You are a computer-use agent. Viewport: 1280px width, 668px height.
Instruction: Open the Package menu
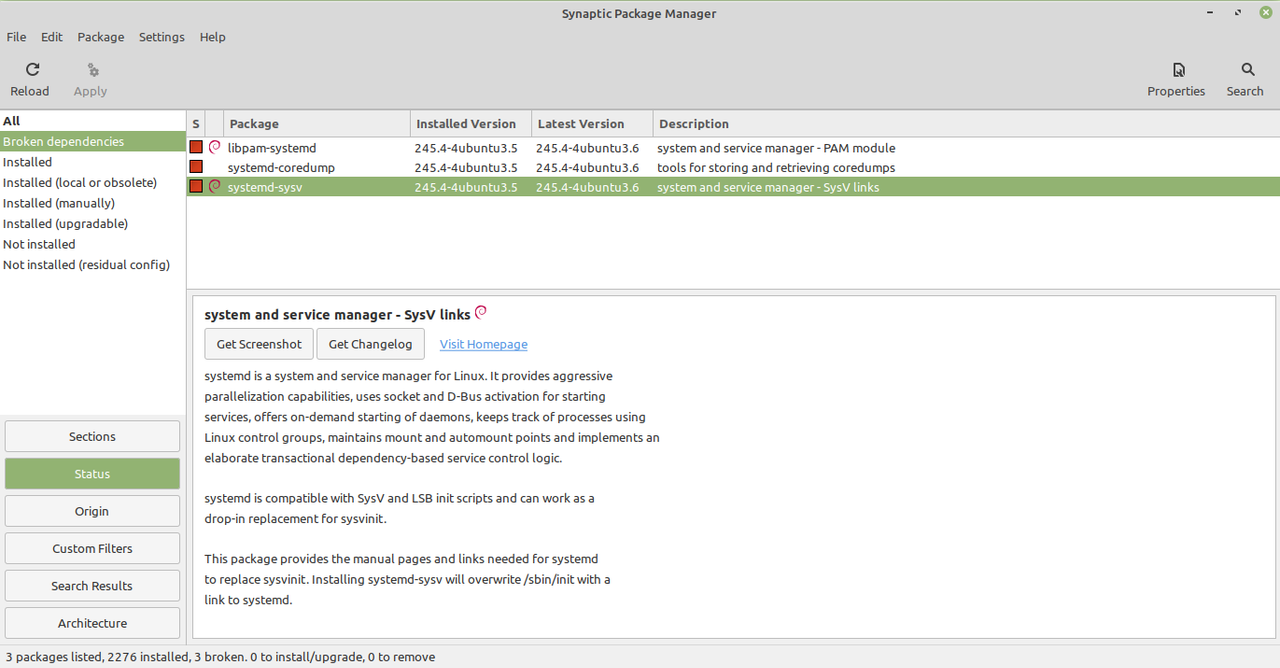pos(101,37)
